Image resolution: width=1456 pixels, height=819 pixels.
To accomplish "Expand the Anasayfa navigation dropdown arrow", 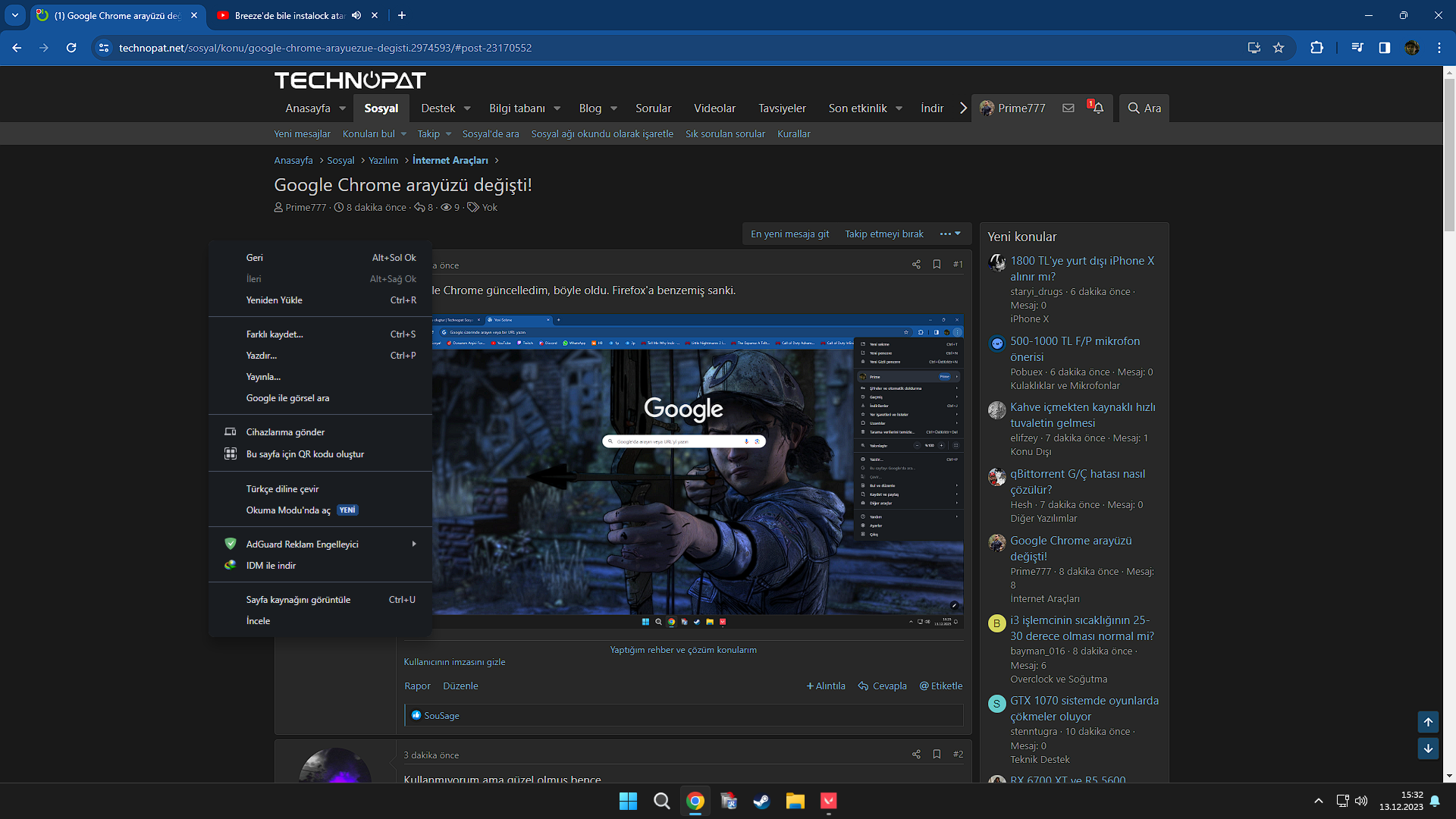I will pos(343,108).
